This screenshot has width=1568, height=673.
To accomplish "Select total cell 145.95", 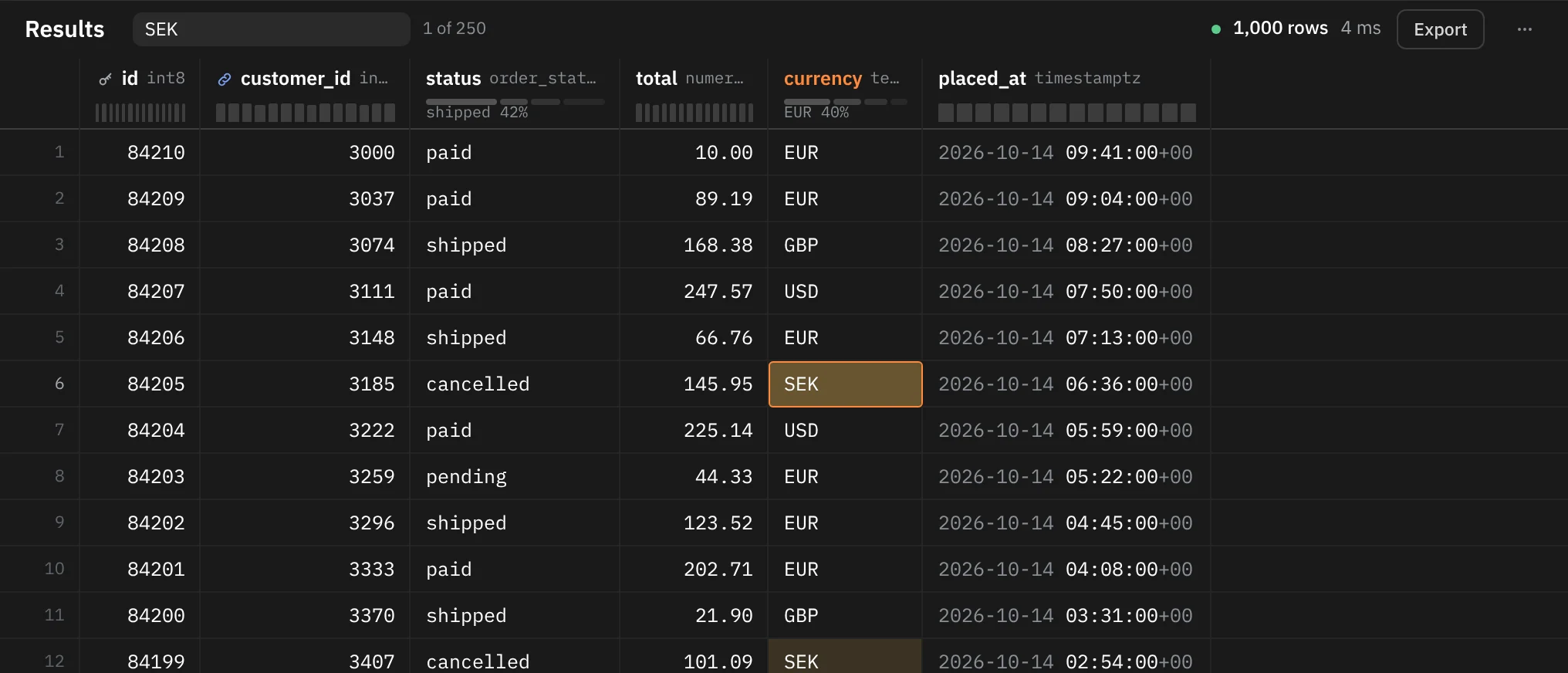I will pyautogui.click(x=694, y=384).
